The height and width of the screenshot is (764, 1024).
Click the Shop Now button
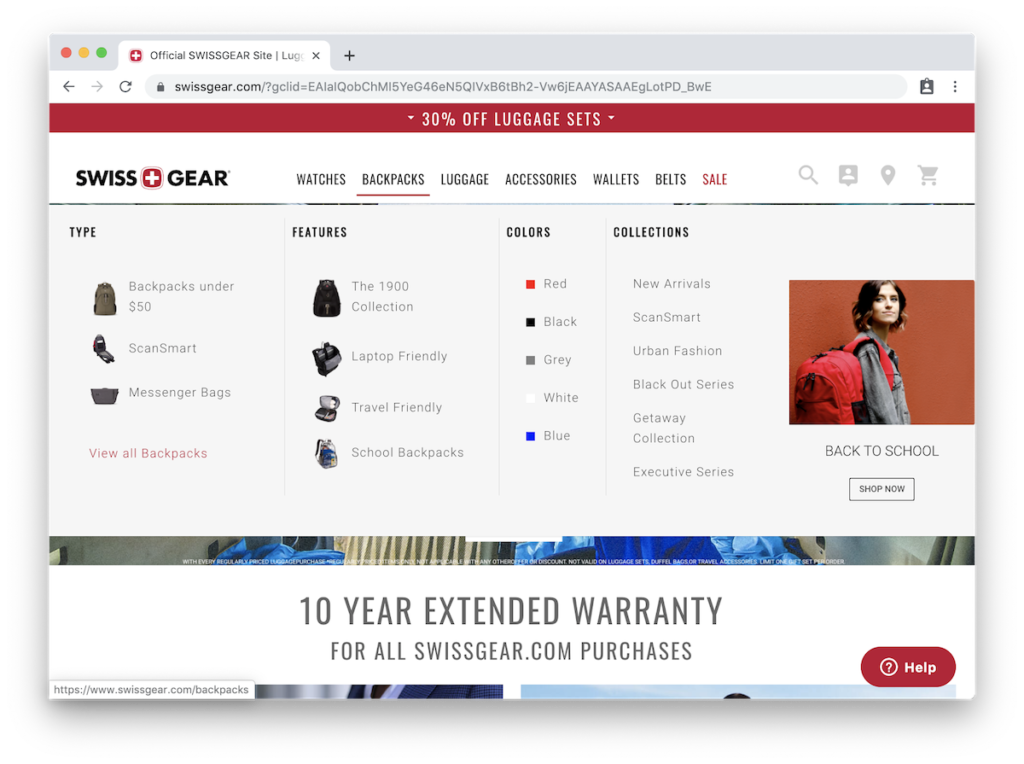(882, 489)
